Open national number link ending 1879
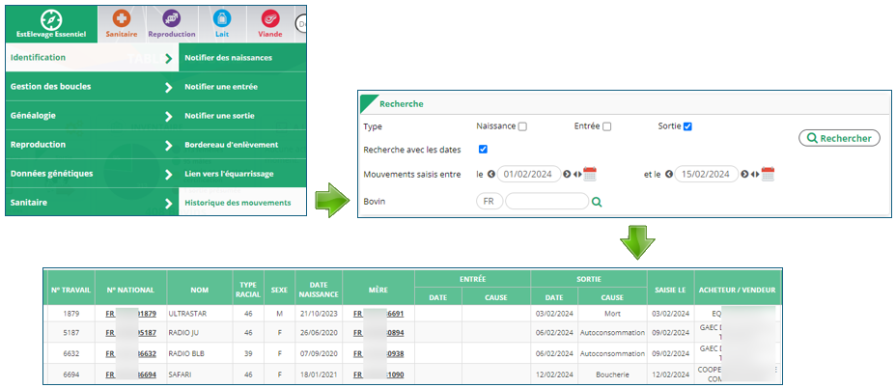 [x=131, y=314]
